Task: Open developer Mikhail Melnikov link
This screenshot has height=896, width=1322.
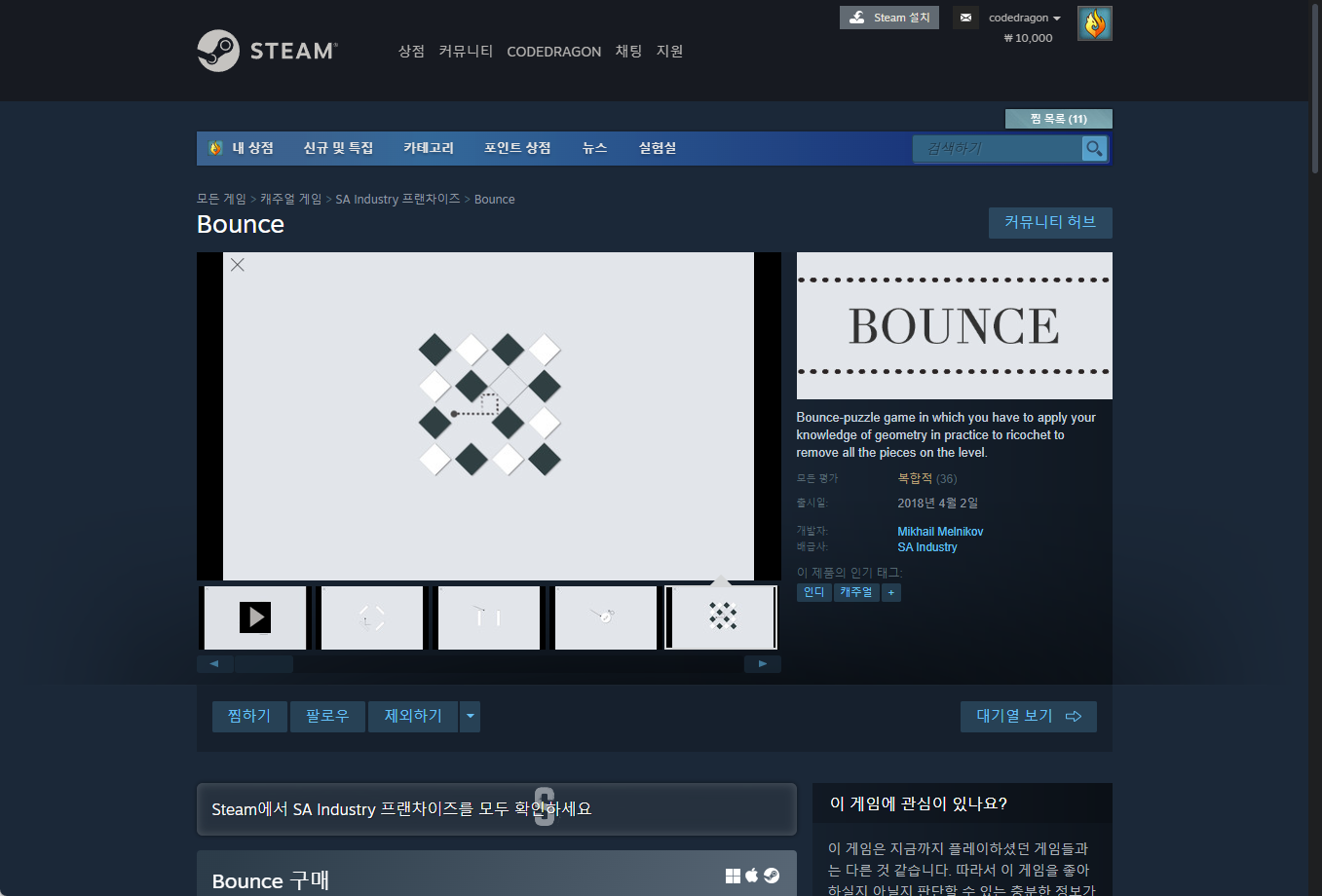Action: pos(940,532)
